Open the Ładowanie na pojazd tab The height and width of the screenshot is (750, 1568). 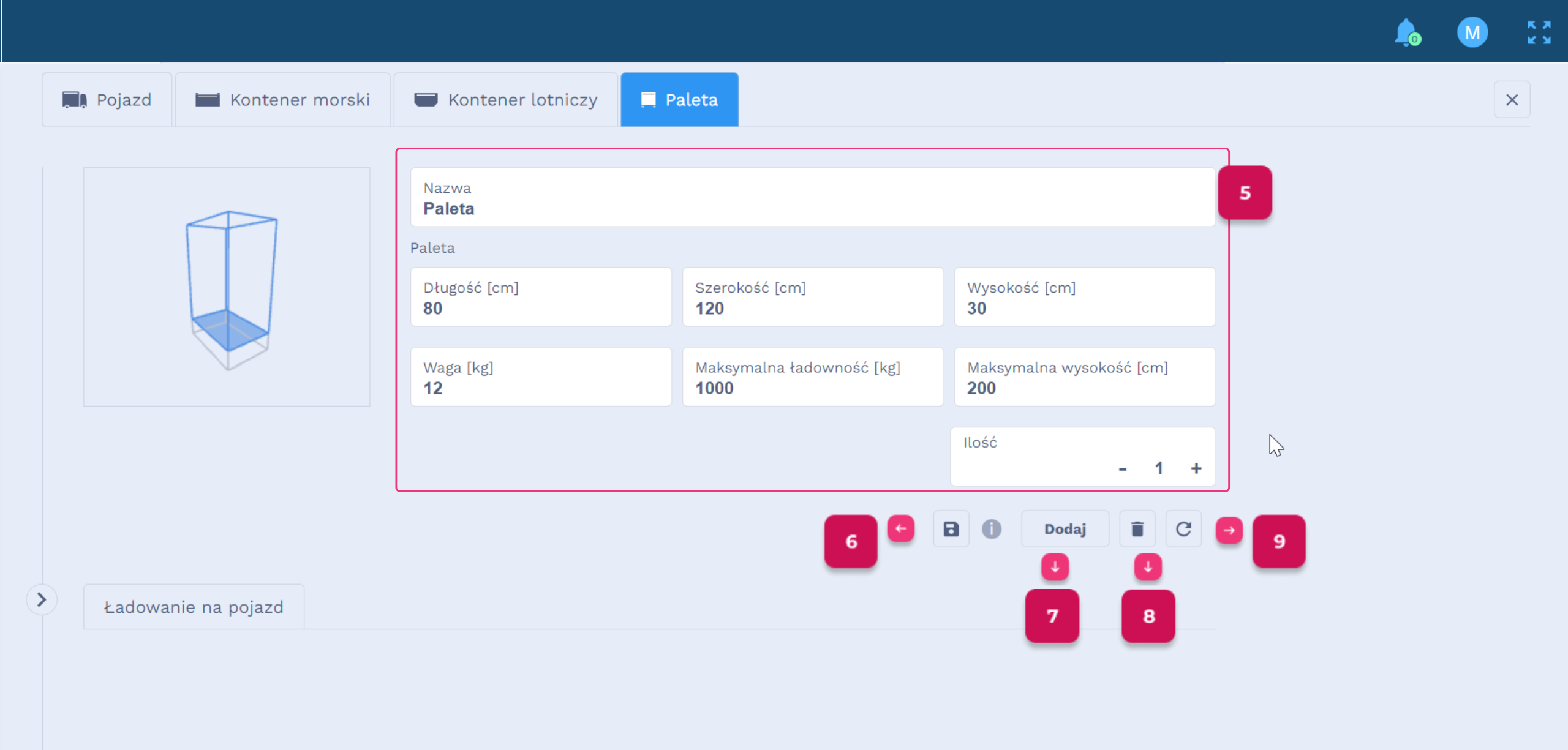tap(194, 607)
